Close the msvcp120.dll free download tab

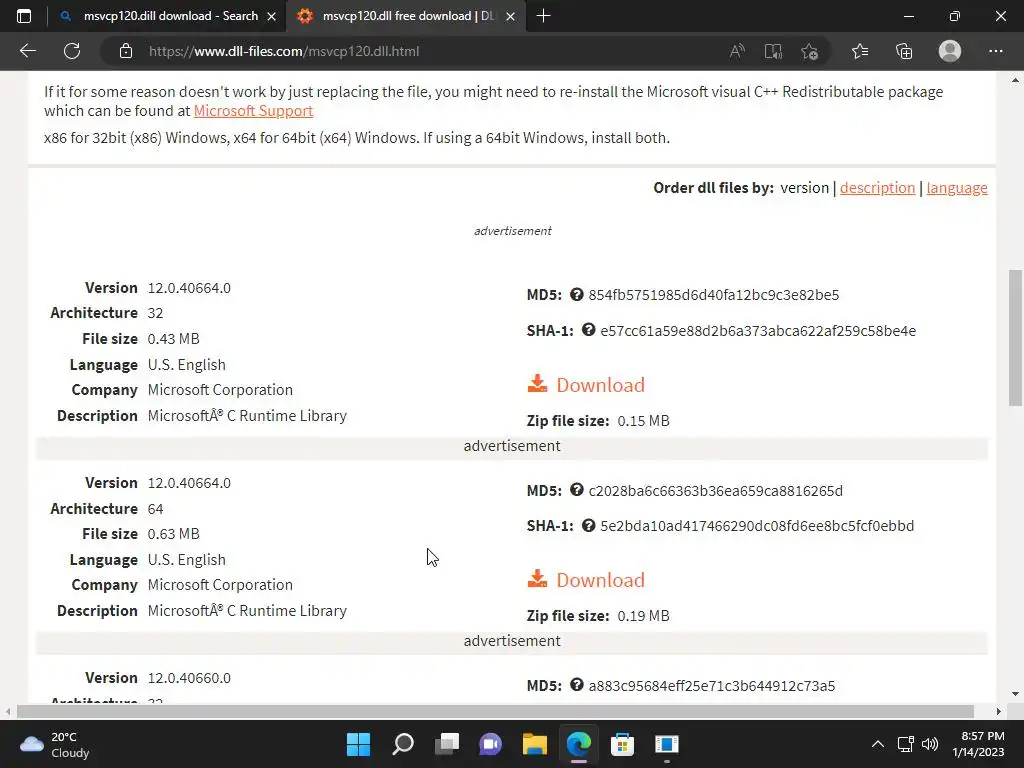tap(511, 16)
